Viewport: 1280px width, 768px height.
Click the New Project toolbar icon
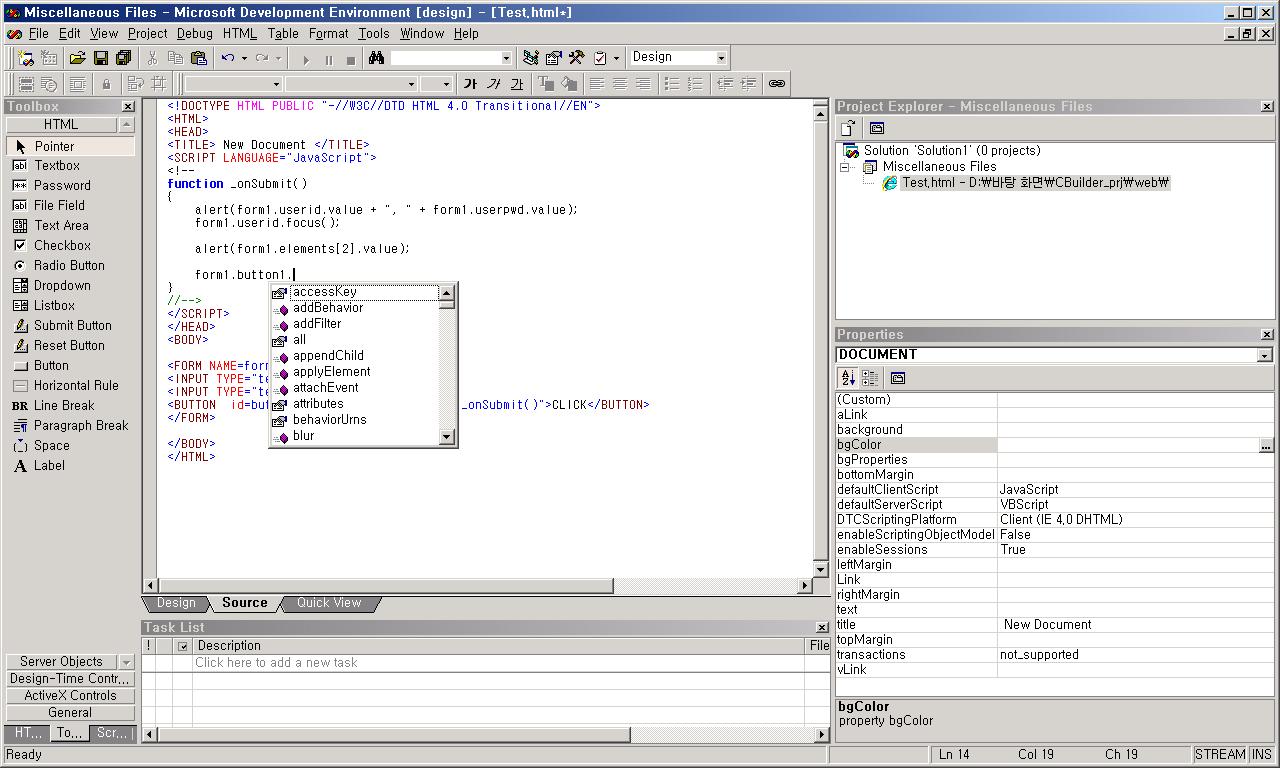click(26, 58)
